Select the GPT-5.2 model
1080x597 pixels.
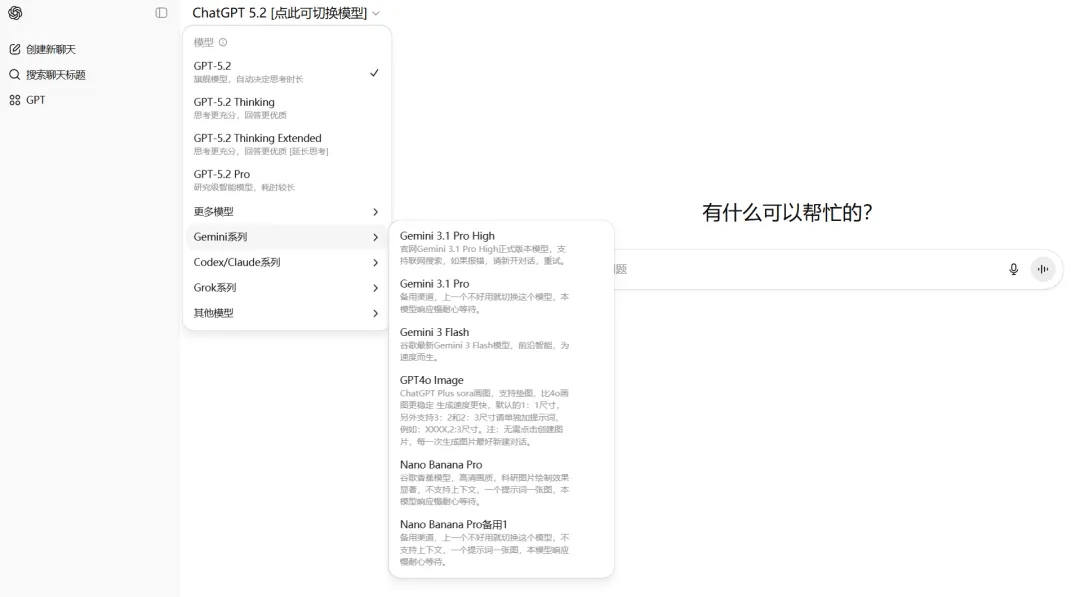(x=287, y=72)
